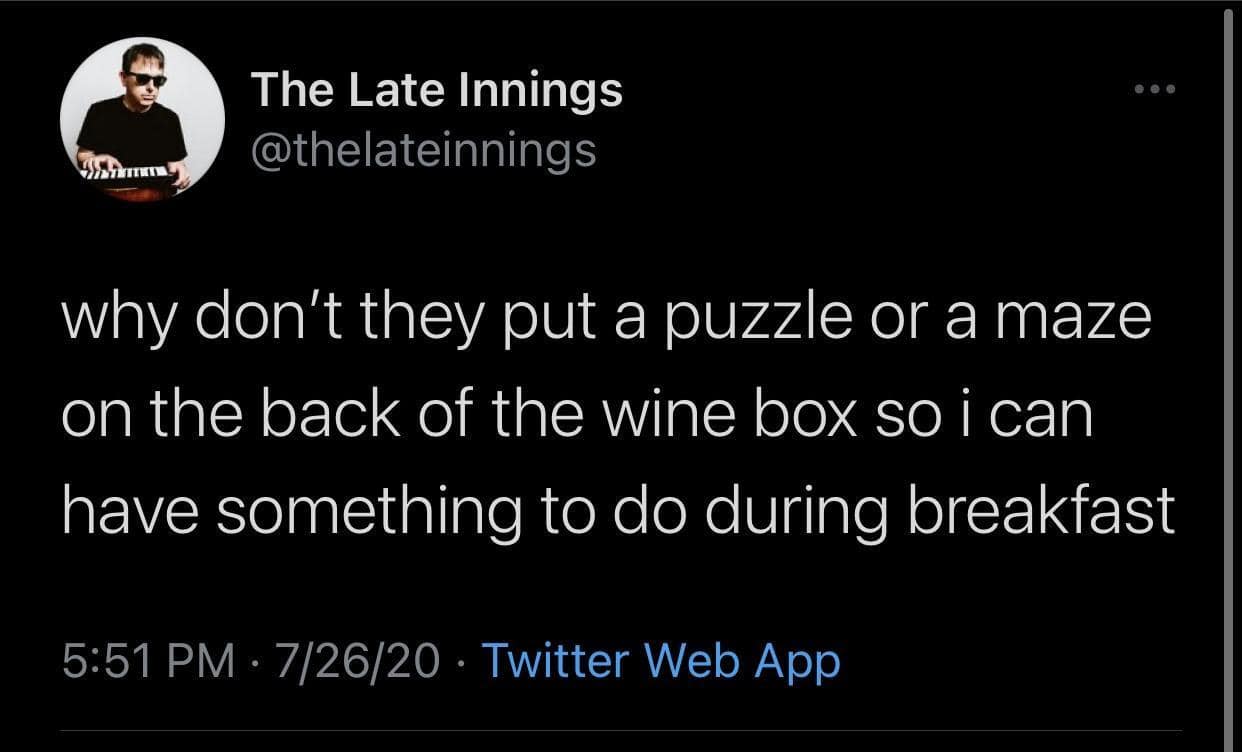Open the tweet's three-dot more menu
Viewport: 1242px width, 752px height.
(x=1157, y=89)
